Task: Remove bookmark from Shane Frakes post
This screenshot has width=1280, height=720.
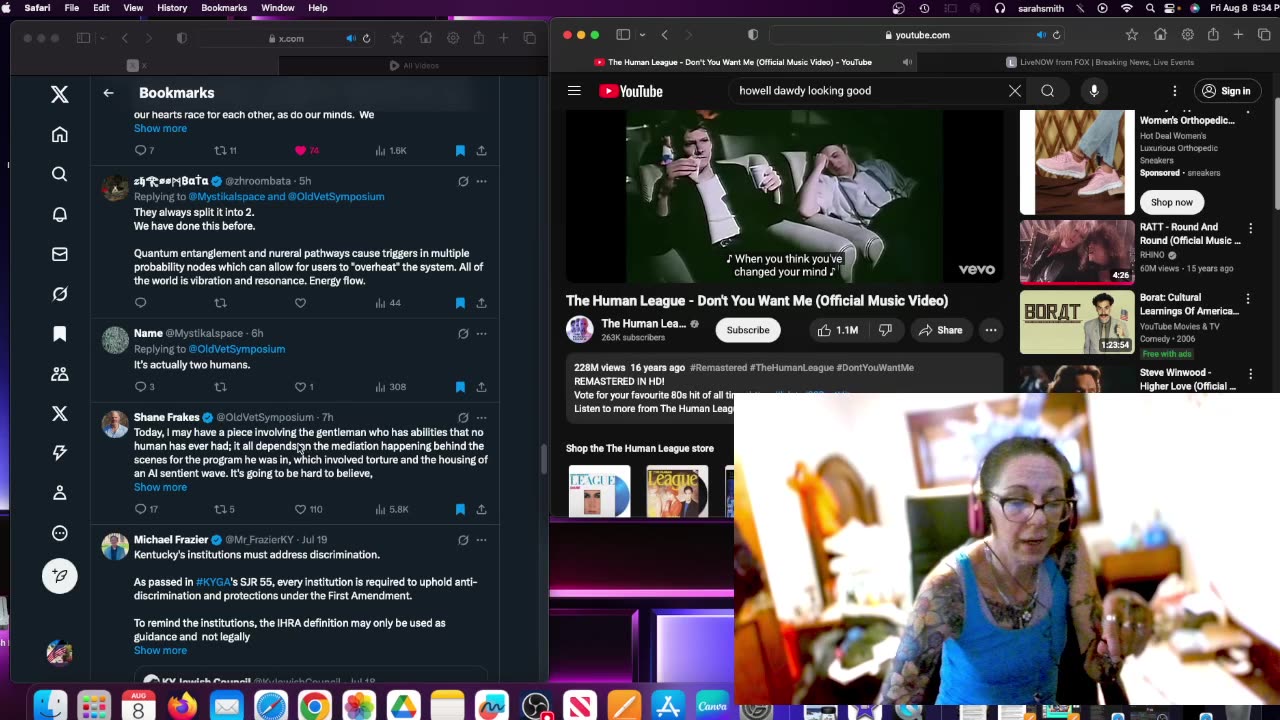Action: pos(460,509)
